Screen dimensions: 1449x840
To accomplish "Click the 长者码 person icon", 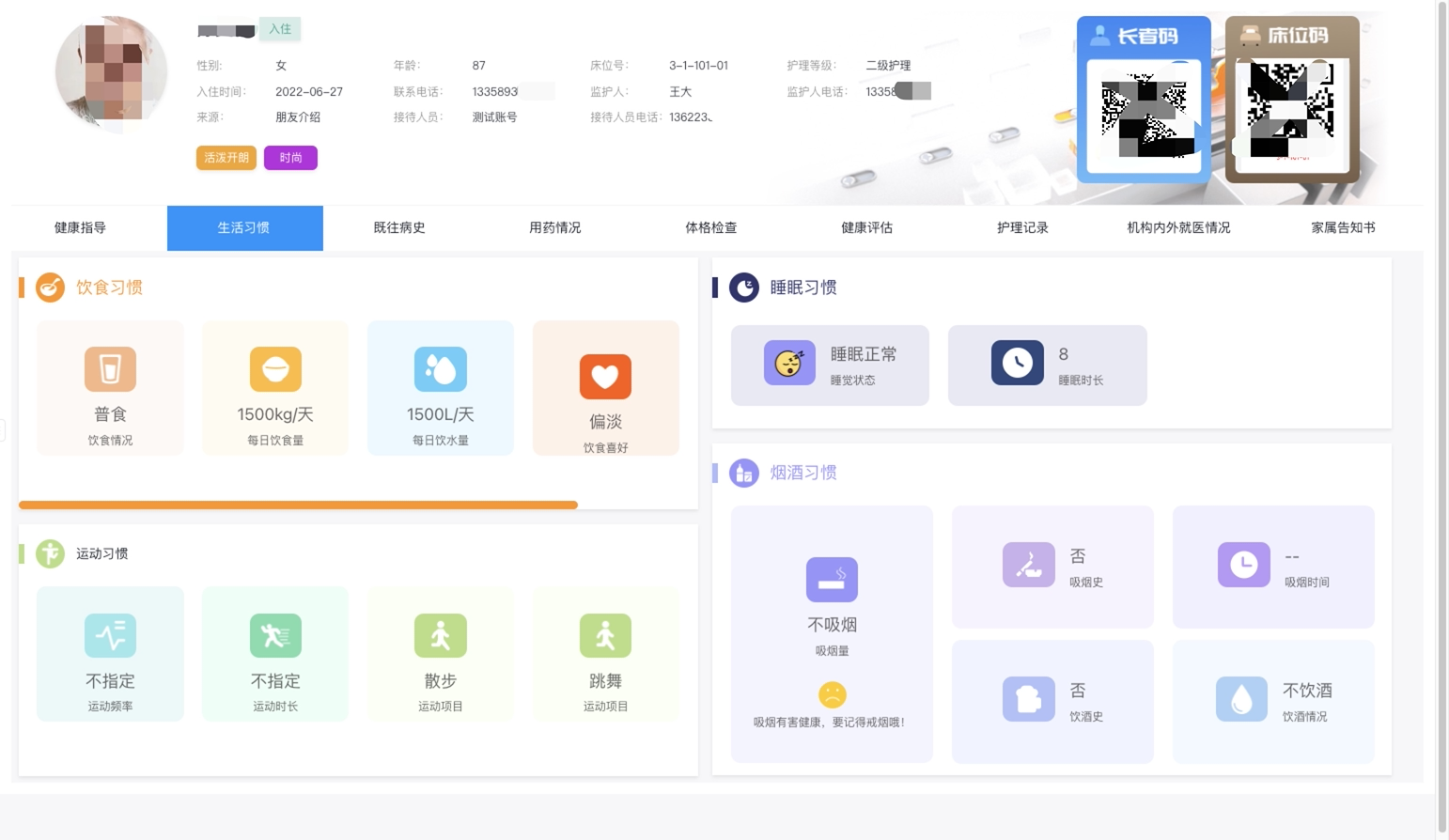I will click(x=1099, y=36).
